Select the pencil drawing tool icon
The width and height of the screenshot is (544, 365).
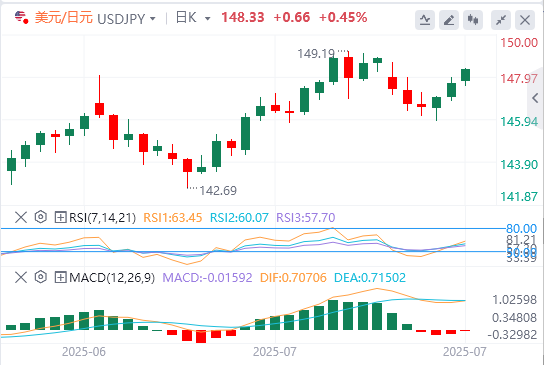pyautogui.click(x=449, y=20)
